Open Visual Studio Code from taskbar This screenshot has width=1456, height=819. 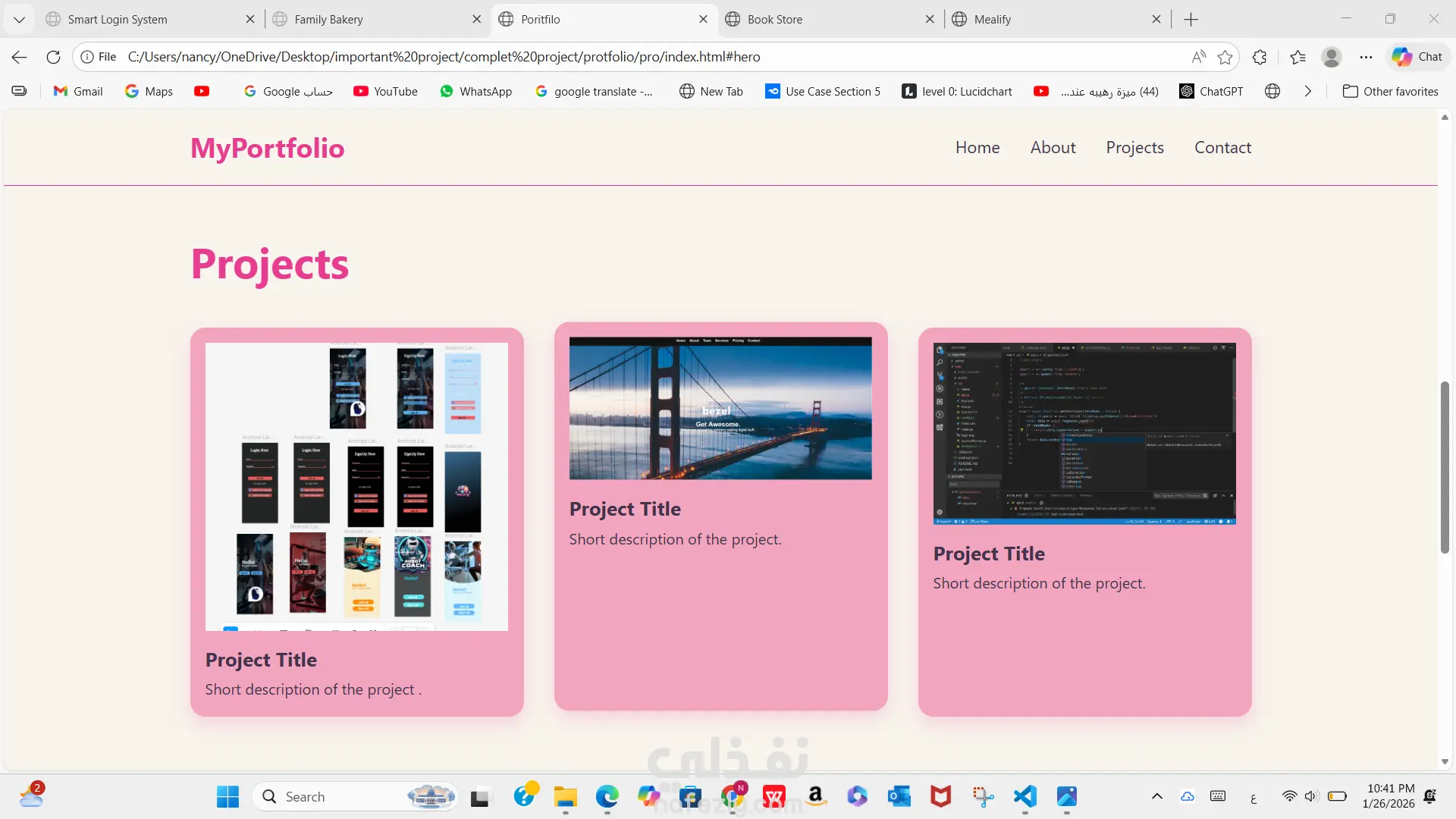tap(1025, 796)
